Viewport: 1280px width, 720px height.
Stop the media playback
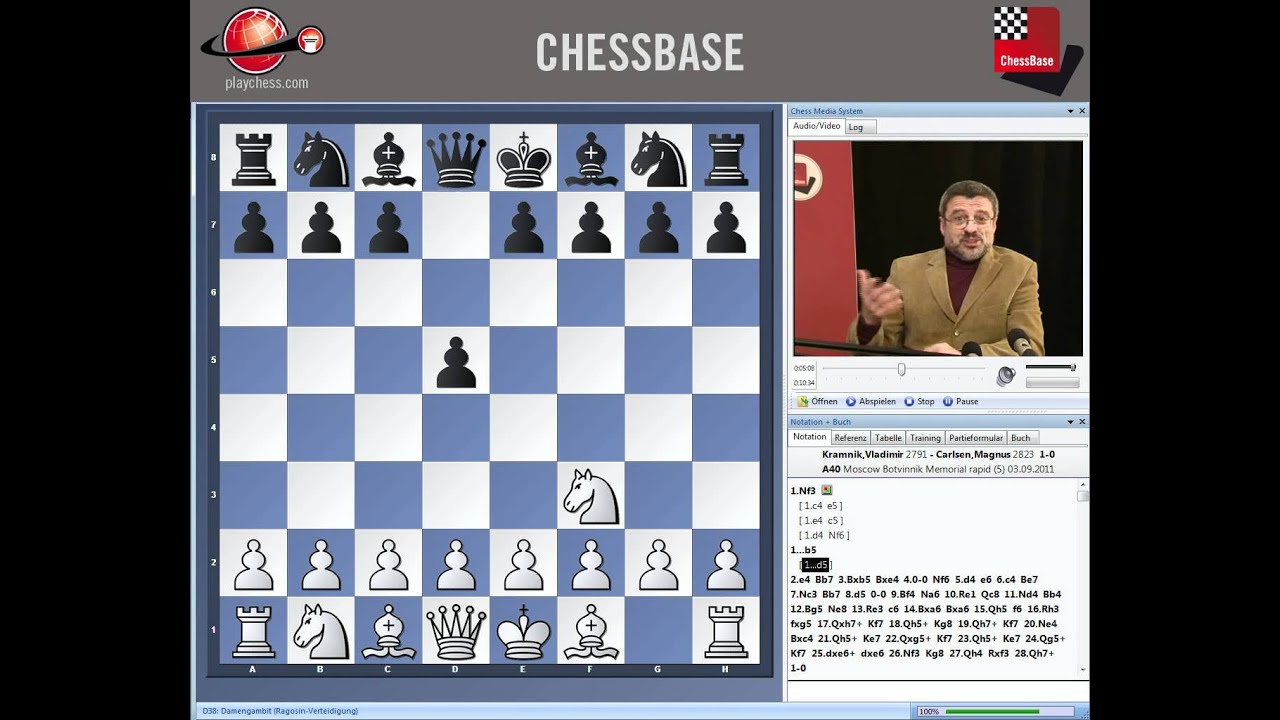[919, 401]
